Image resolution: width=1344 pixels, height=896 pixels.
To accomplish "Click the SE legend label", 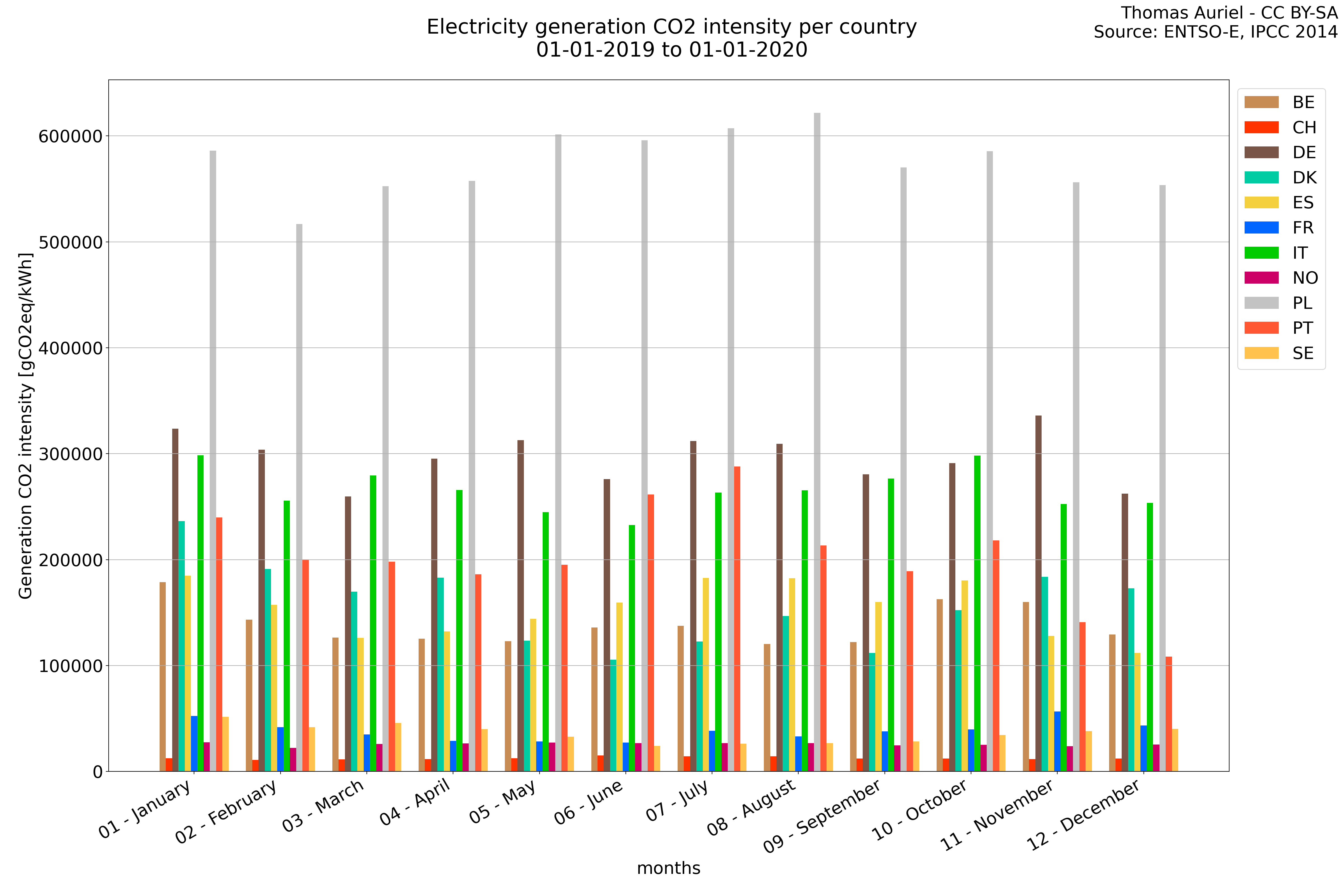I will point(1303,353).
